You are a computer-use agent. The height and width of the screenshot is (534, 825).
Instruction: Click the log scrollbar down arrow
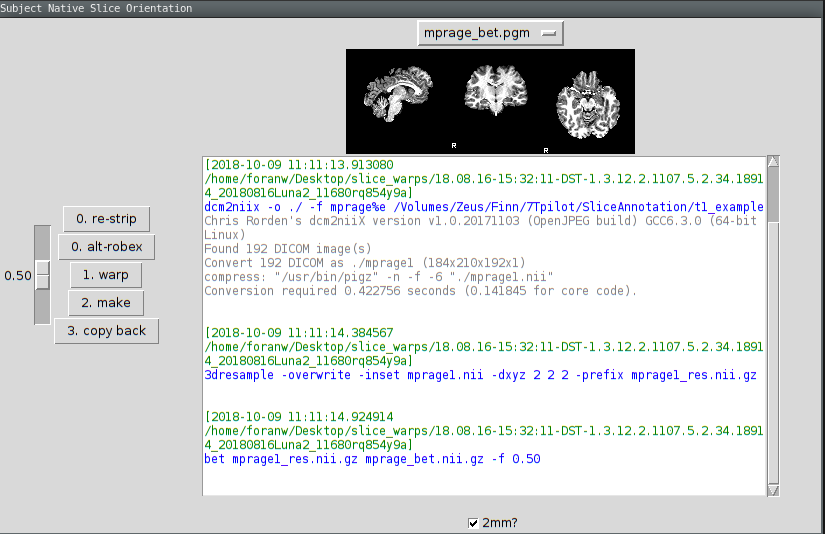[x=772, y=489]
